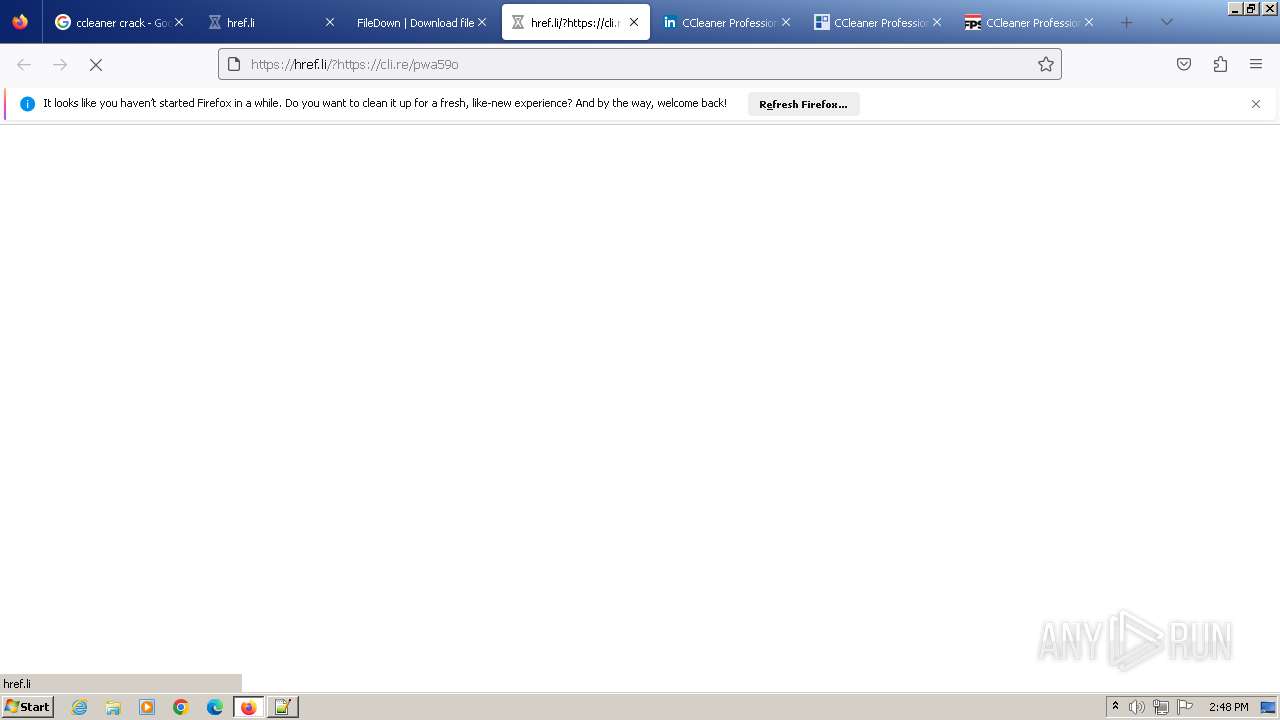Click the page info icon in address bar
The height and width of the screenshot is (720, 1280).
(x=234, y=64)
